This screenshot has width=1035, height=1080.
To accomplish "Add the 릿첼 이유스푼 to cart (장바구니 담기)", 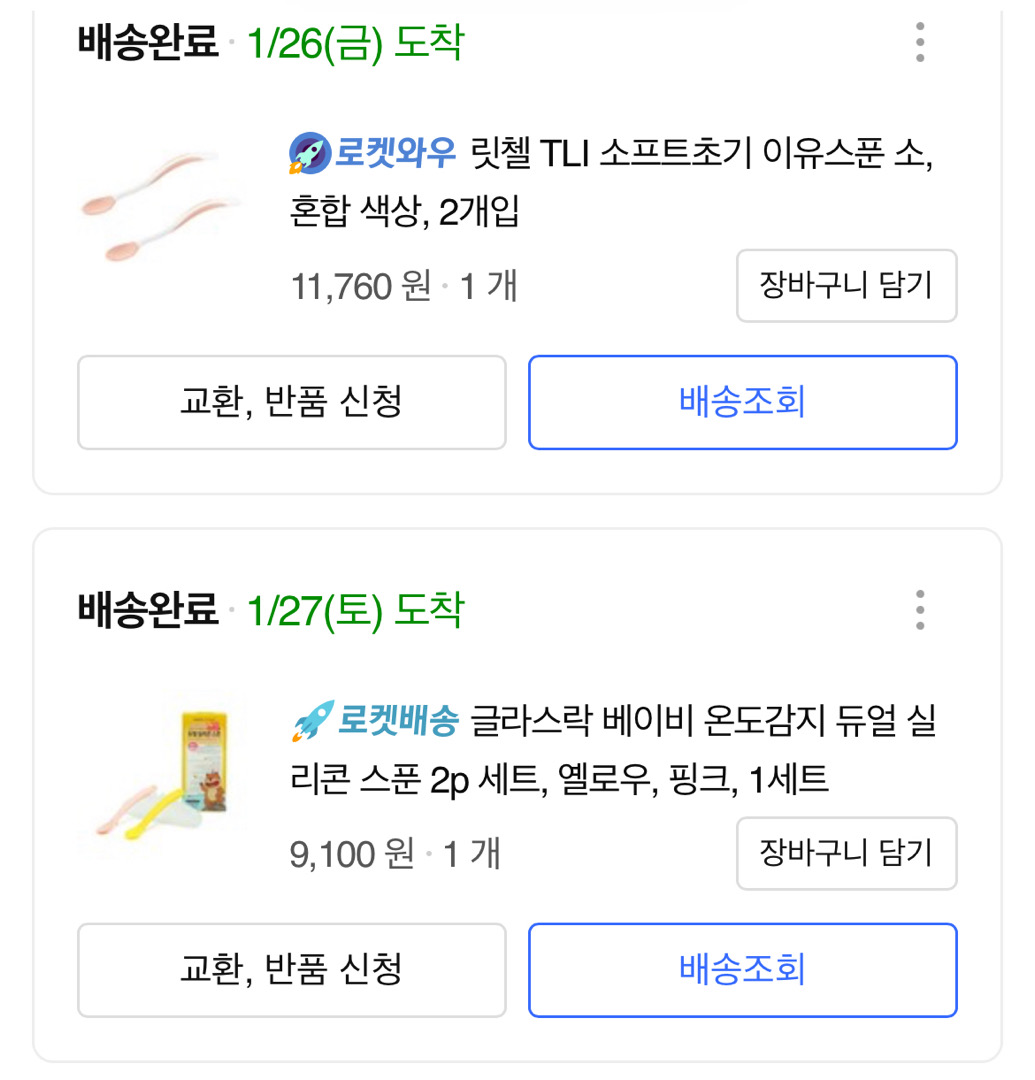I will pyautogui.click(x=846, y=286).
